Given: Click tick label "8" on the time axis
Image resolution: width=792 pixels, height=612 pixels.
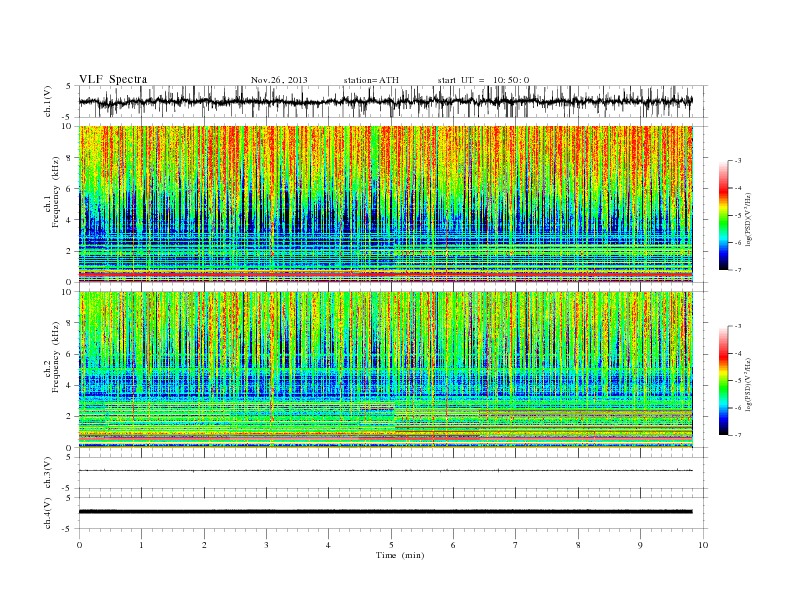Looking at the screenshot, I should pos(578,545).
